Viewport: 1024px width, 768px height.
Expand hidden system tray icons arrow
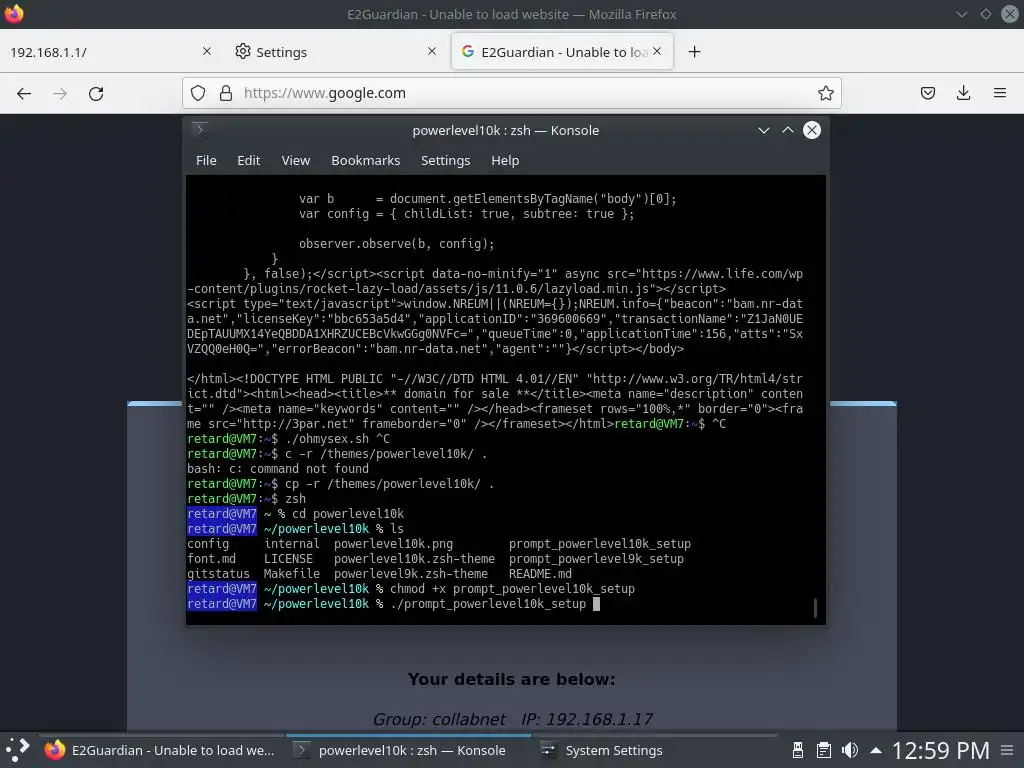point(876,750)
